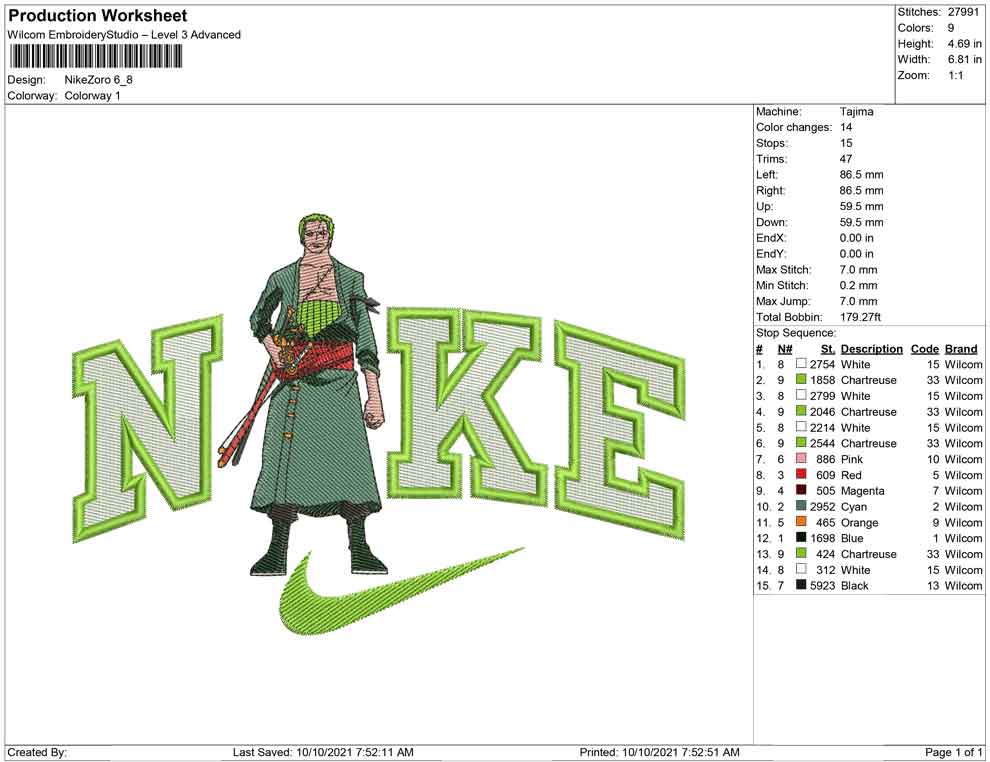This screenshot has height=762, width=990.
Task: Click the 'Max Jump:' value 7.0 mm
Action: point(858,301)
